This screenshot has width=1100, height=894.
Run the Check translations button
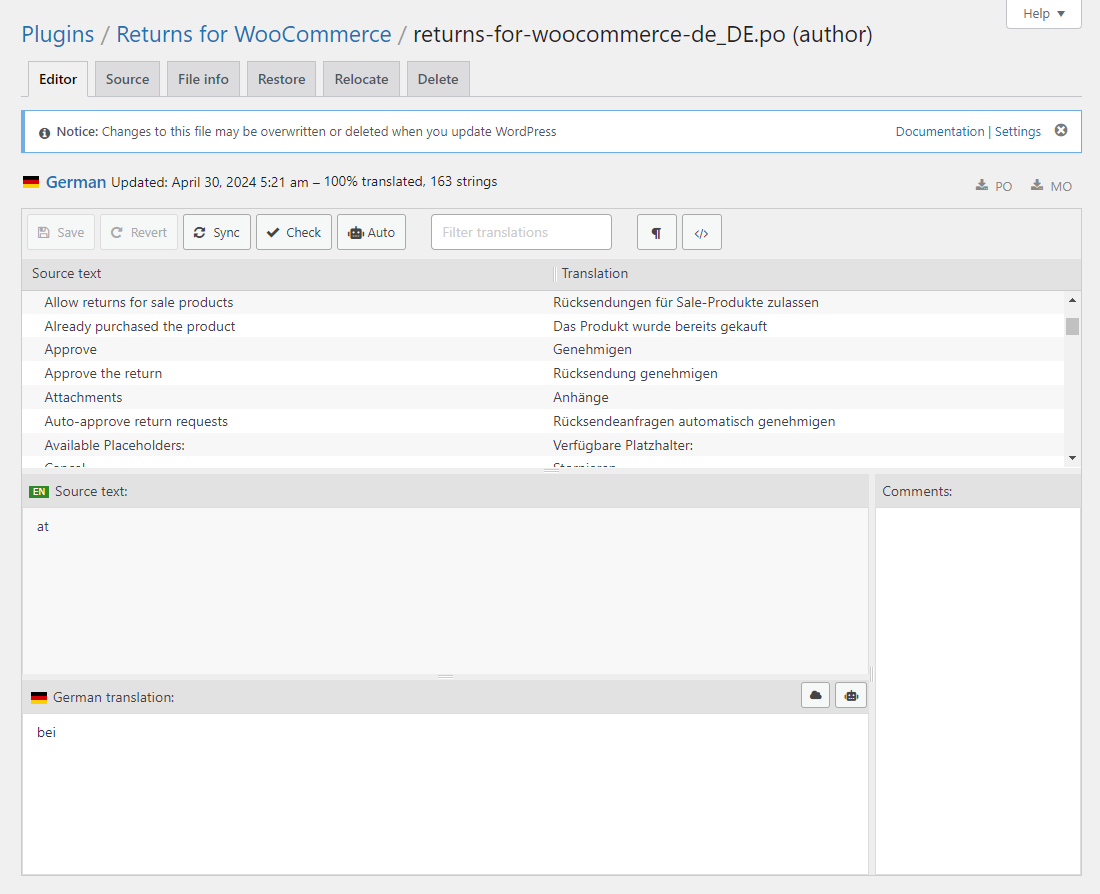tap(294, 232)
